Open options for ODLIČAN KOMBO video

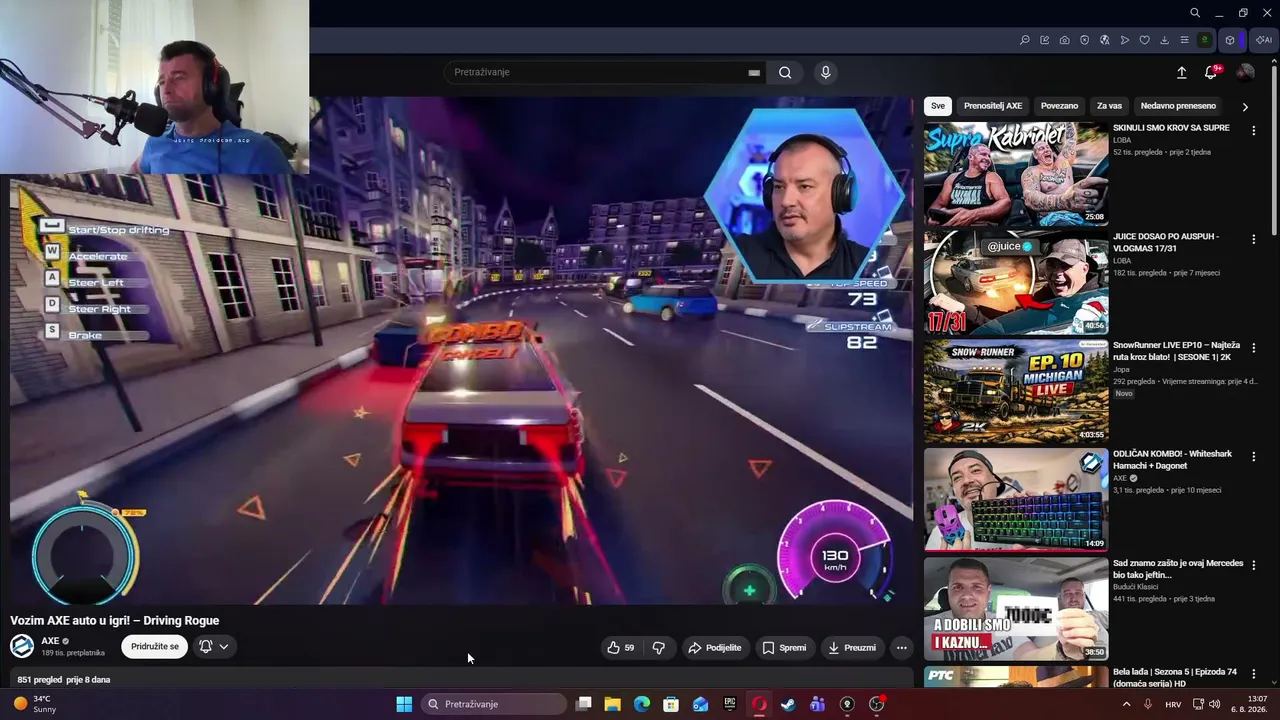point(1253,456)
